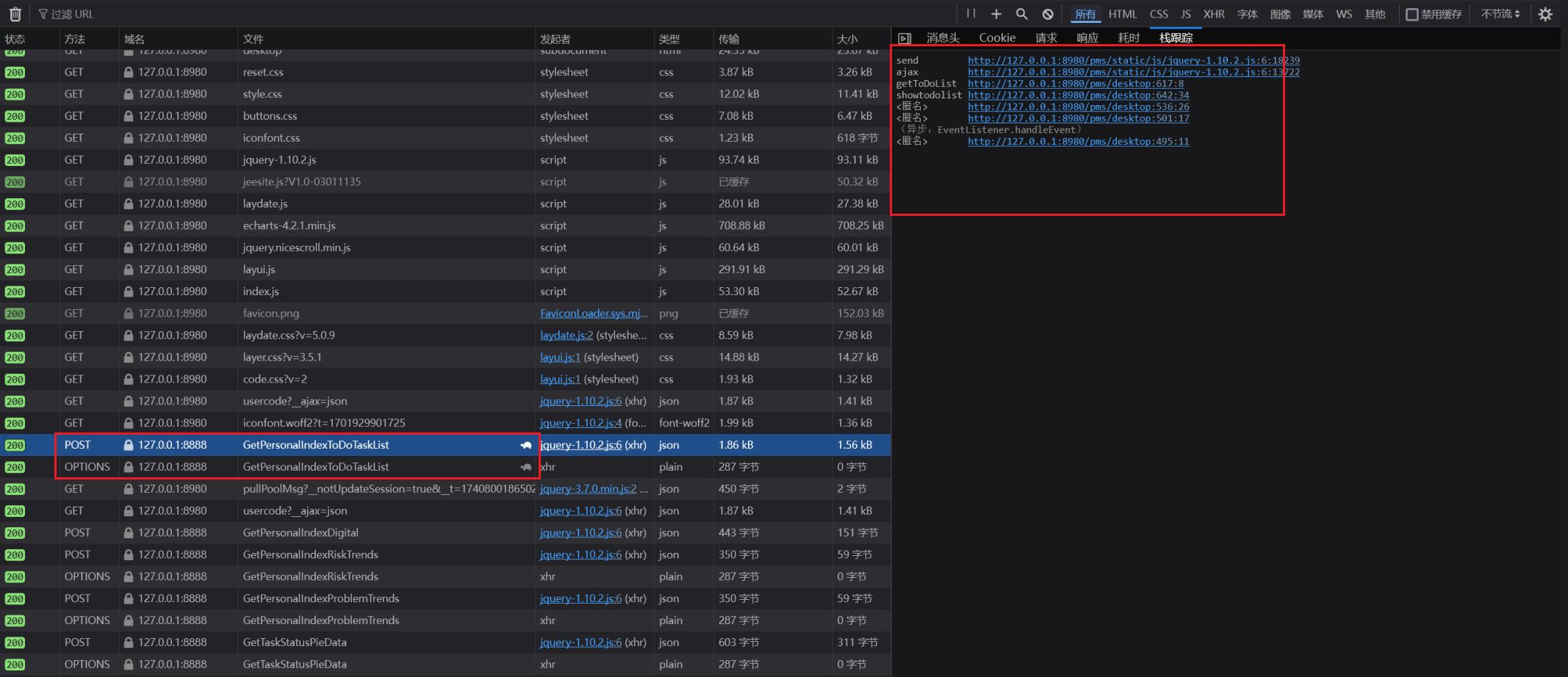
Task: Open request blocking icon
Action: [1048, 14]
